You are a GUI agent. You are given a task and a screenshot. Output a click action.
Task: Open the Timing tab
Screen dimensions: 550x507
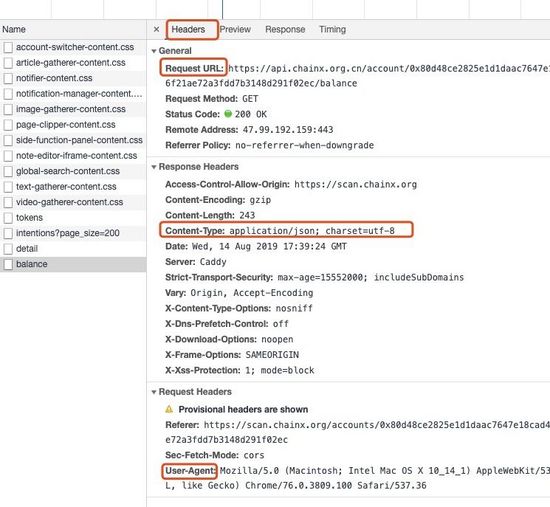point(332,29)
